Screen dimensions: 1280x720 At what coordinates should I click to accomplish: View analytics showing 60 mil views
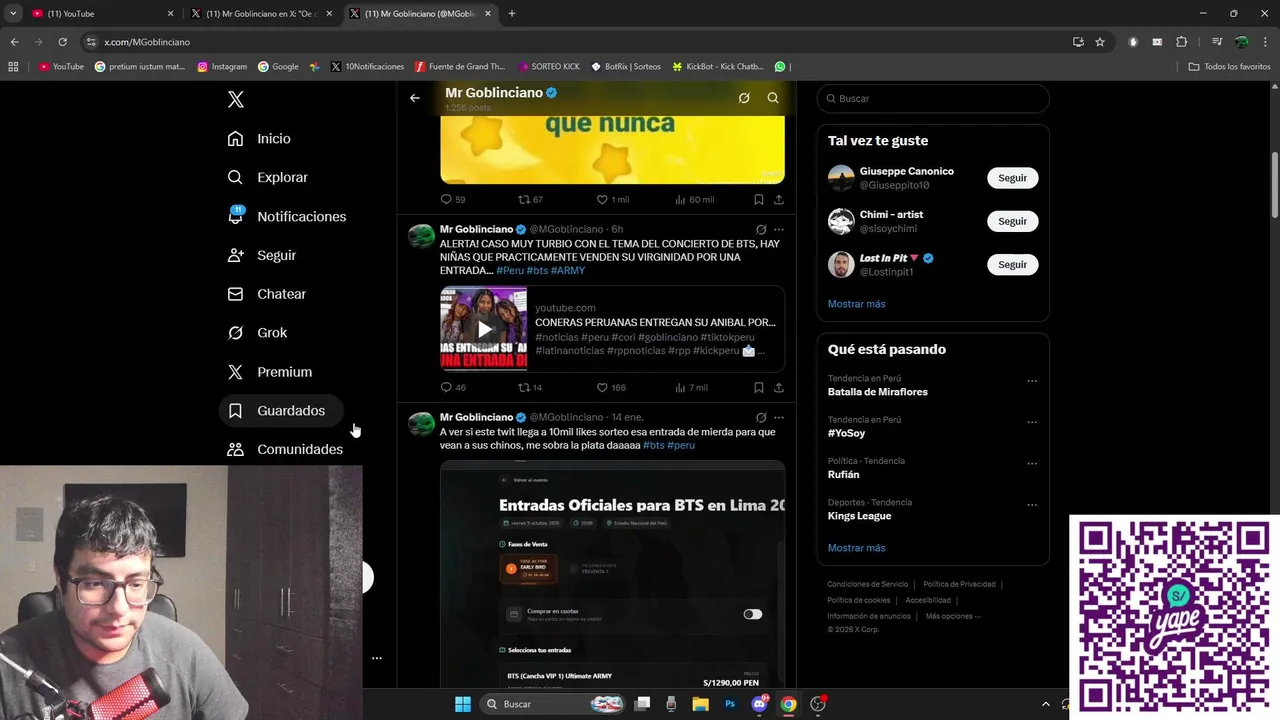(x=694, y=199)
